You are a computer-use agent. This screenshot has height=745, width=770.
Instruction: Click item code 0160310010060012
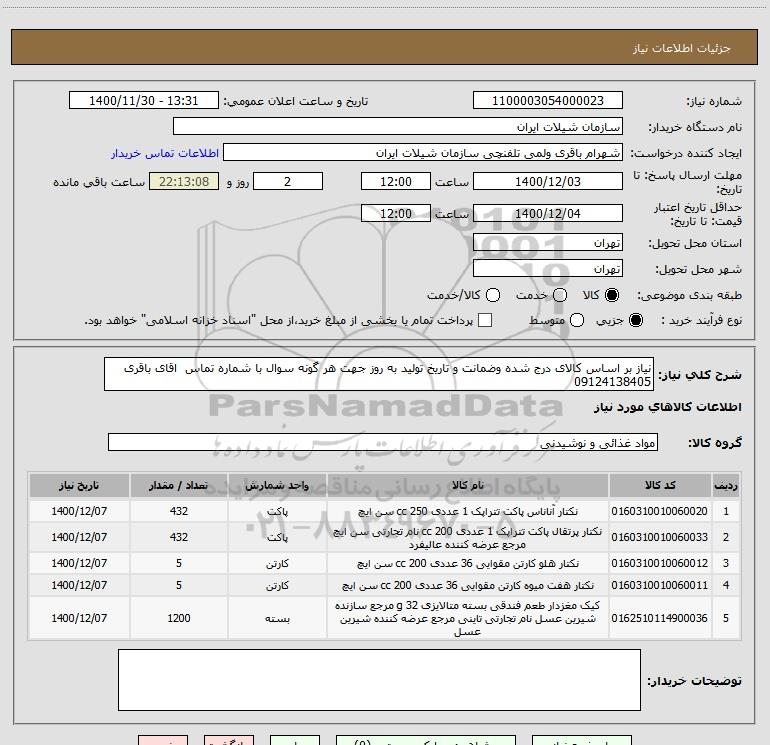[660, 563]
